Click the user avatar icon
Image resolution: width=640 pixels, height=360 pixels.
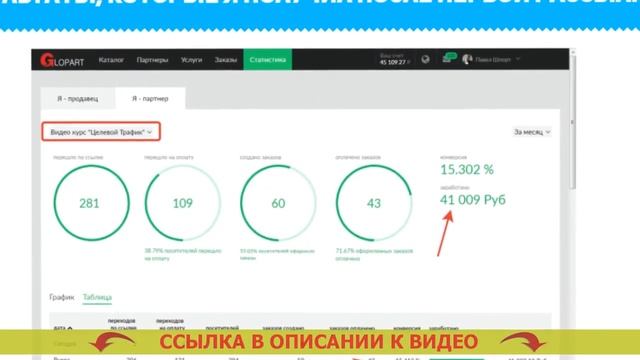click(467, 60)
